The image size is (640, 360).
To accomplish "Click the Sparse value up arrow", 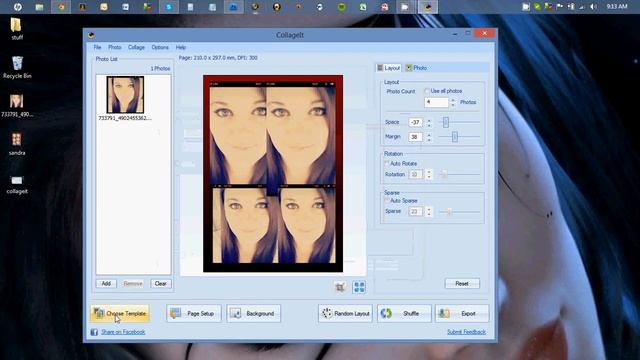I will 429,209.
